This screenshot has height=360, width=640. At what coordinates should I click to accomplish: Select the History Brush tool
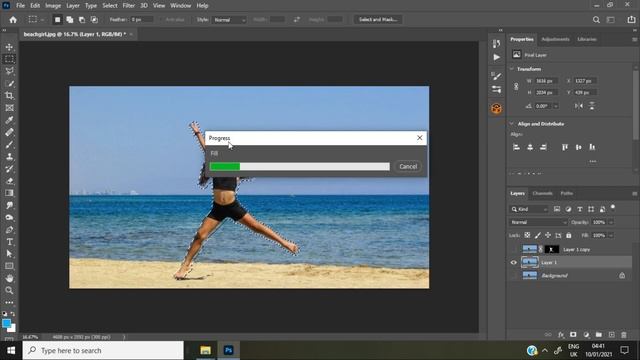point(9,169)
